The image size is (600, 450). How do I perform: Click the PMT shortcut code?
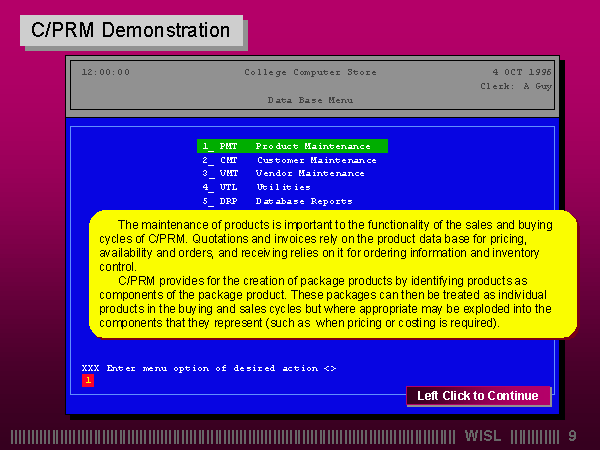click(229, 146)
